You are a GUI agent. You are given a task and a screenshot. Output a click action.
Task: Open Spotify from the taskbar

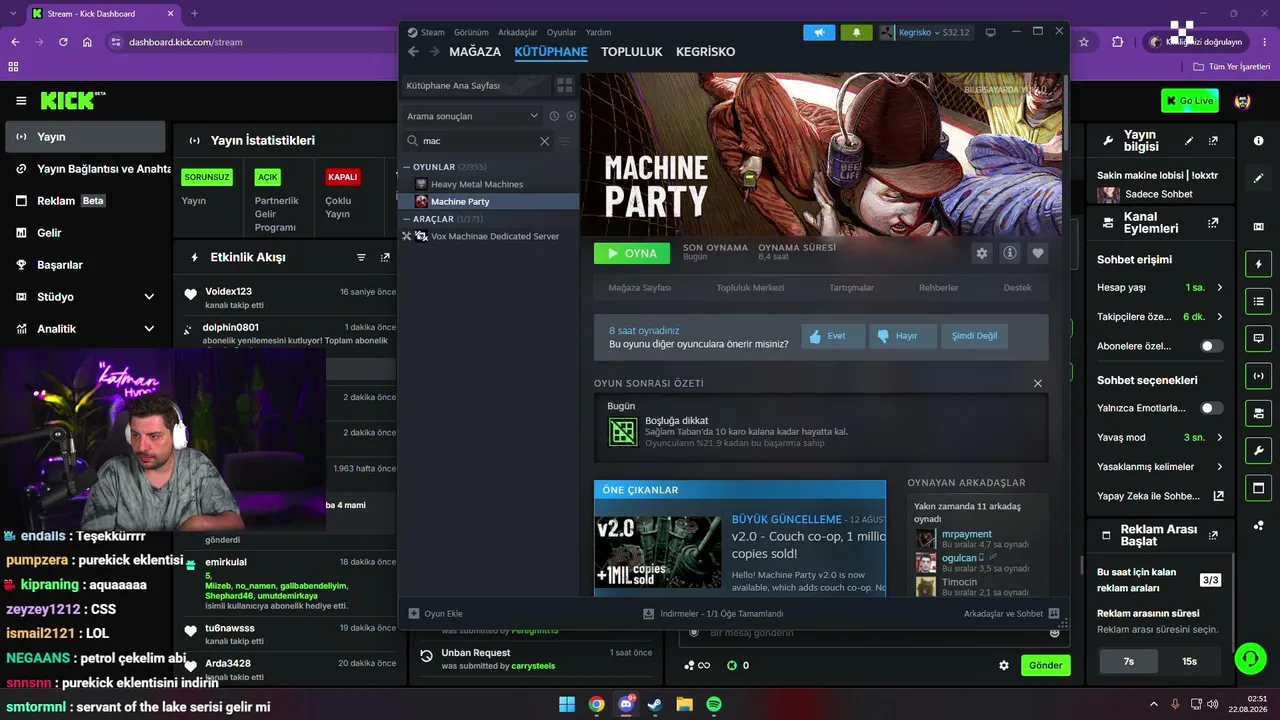(x=714, y=704)
